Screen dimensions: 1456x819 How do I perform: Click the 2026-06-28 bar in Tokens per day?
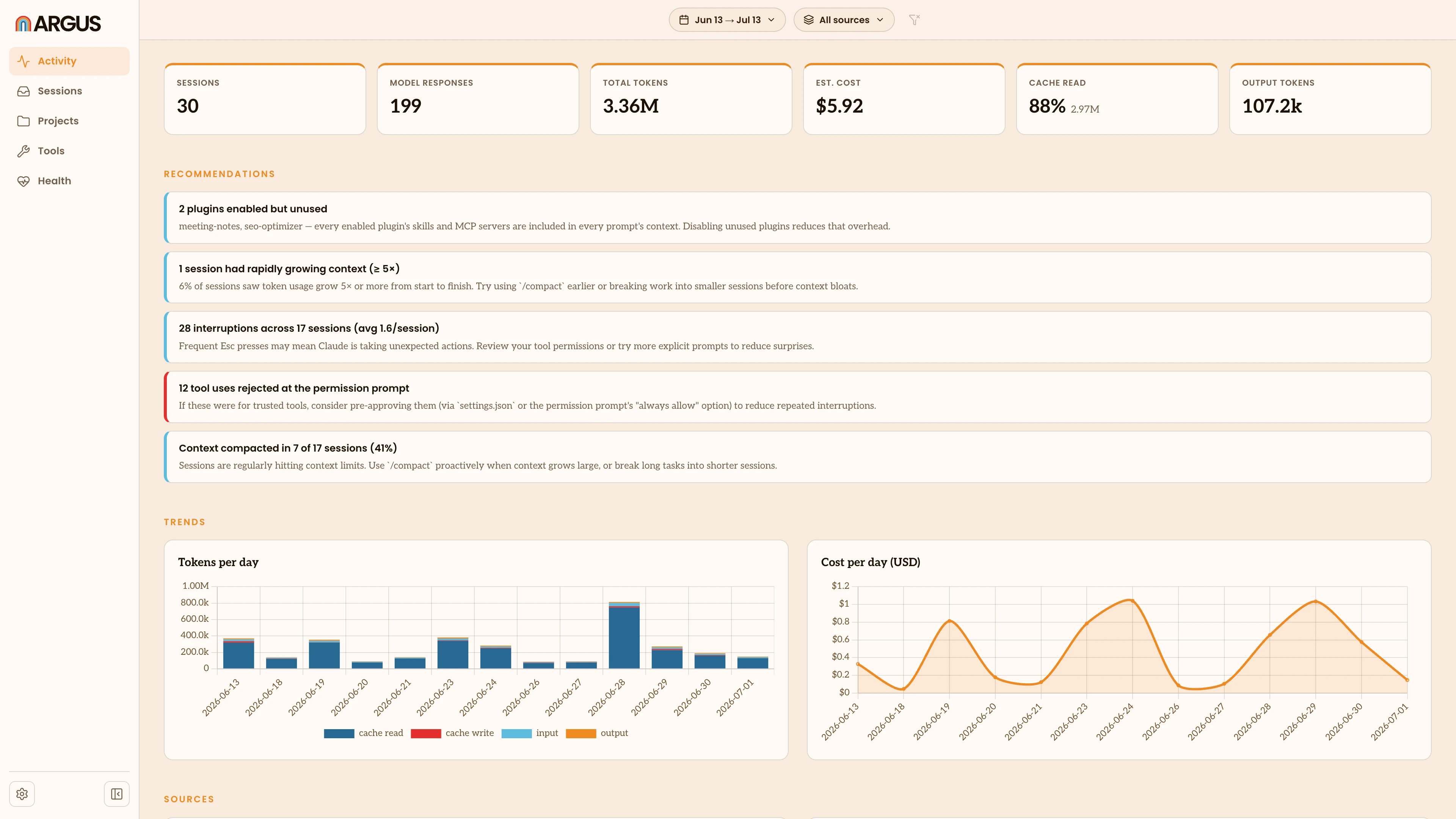[x=624, y=635]
